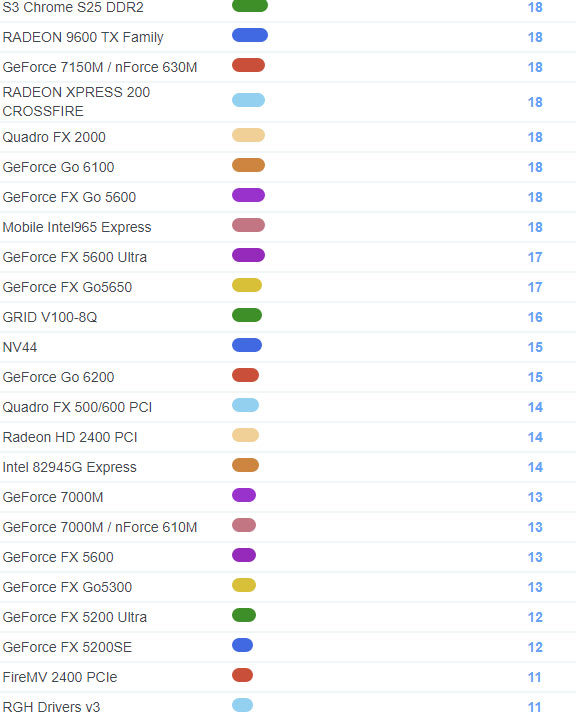Click pink bar for Mobile Intel965 Express
Image resolution: width=576 pixels, height=713 pixels.
[248, 225]
